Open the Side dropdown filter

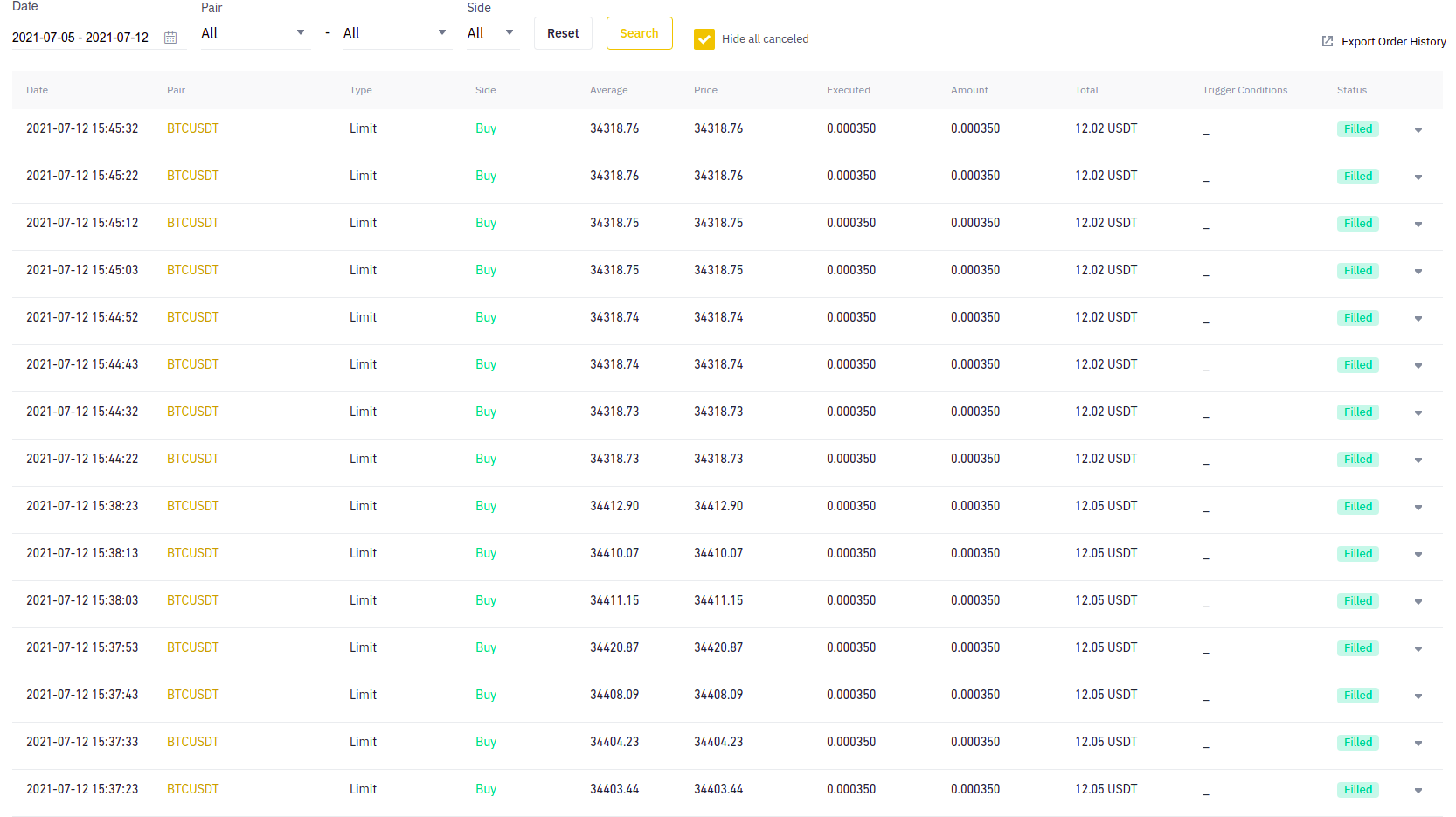coord(492,33)
